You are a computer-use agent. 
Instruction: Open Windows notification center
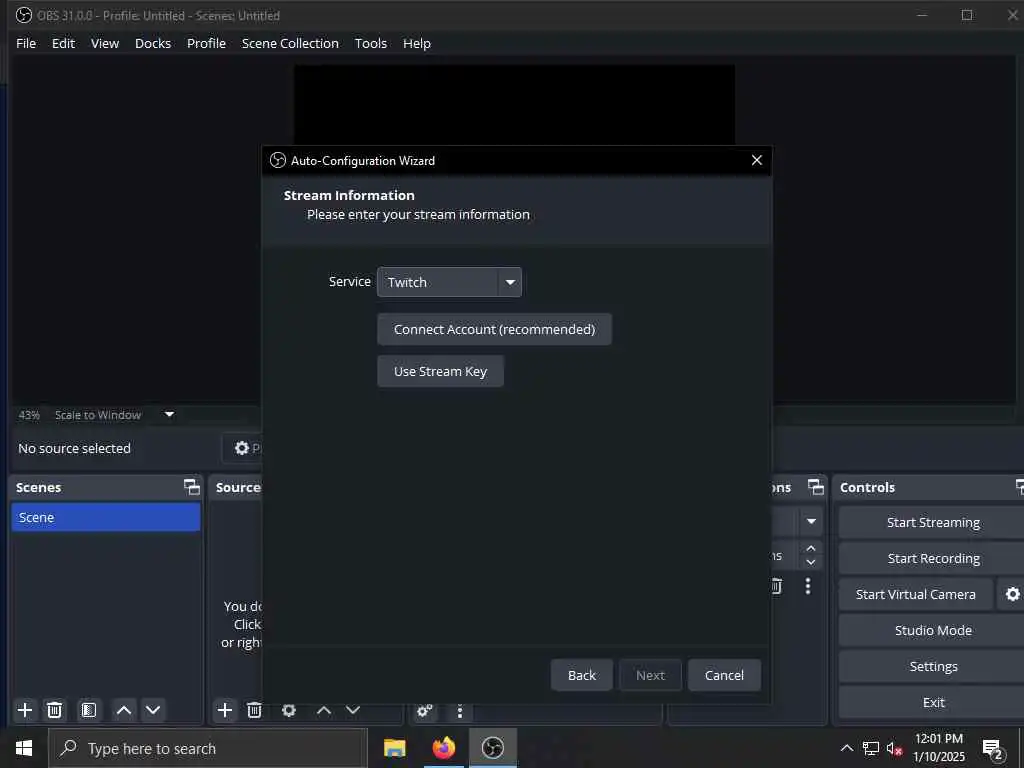[x=993, y=749]
